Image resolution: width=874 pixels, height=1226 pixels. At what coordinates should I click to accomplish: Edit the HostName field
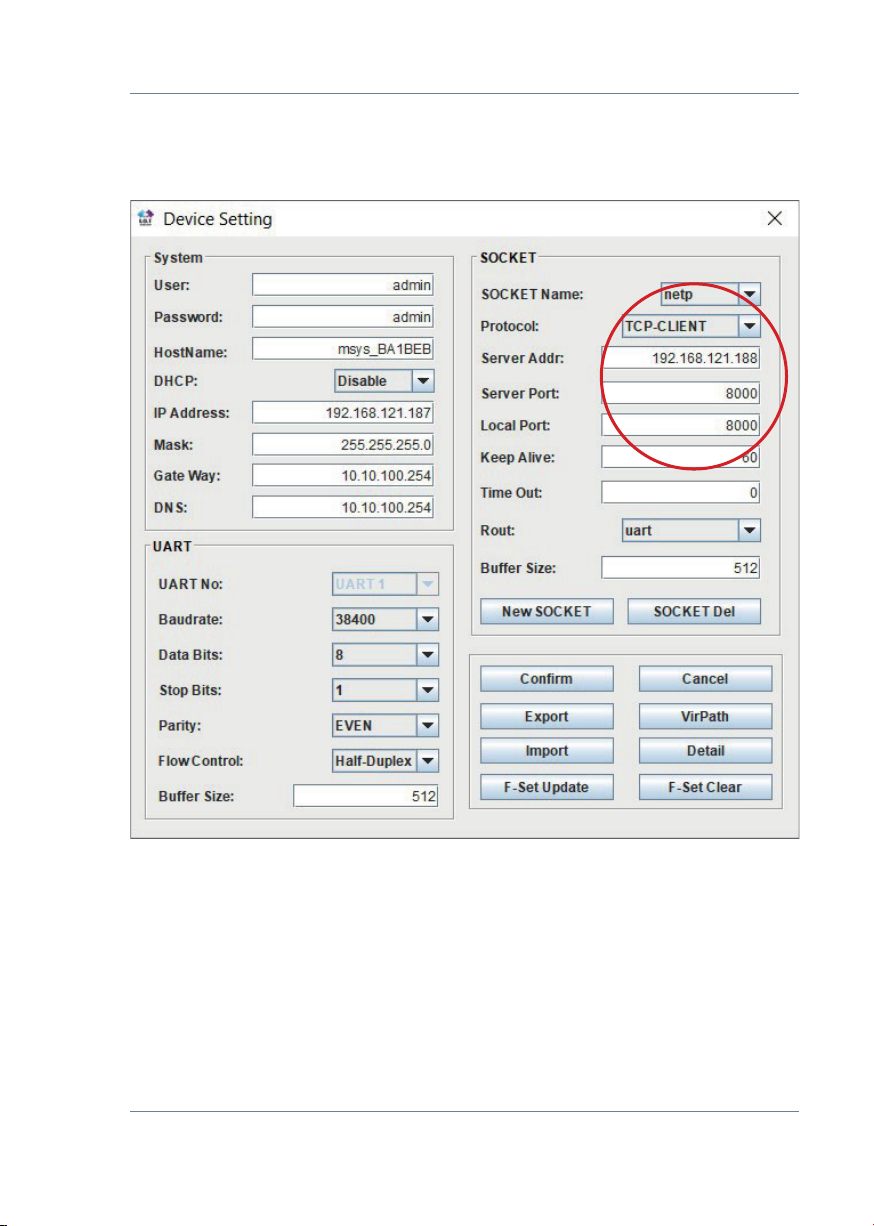[x=343, y=349]
